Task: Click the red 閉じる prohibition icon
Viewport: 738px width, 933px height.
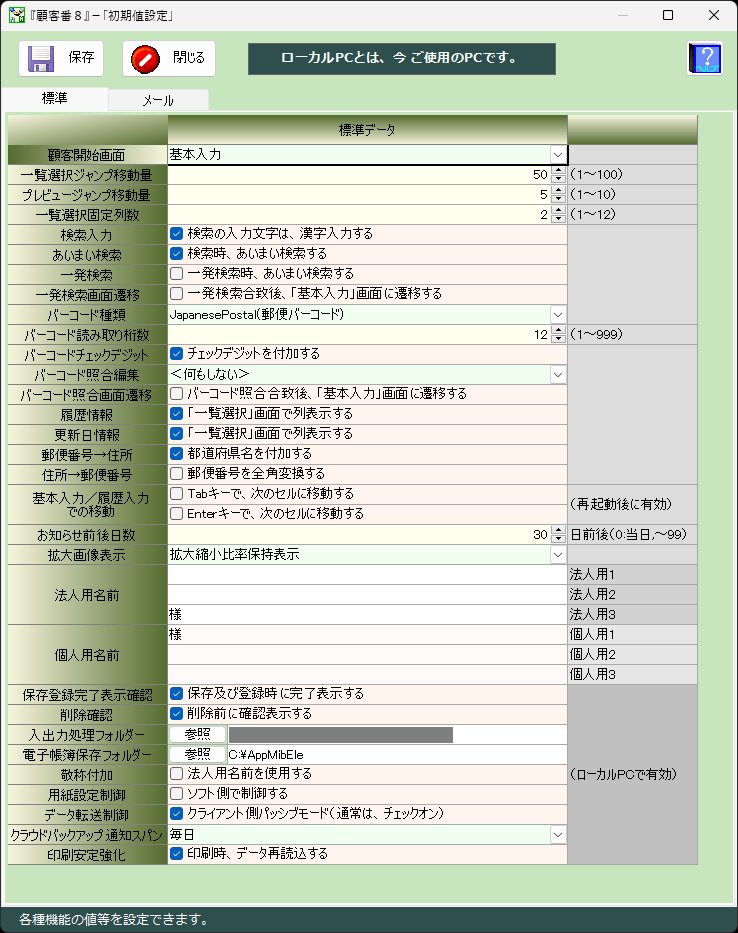Action: click(x=145, y=59)
